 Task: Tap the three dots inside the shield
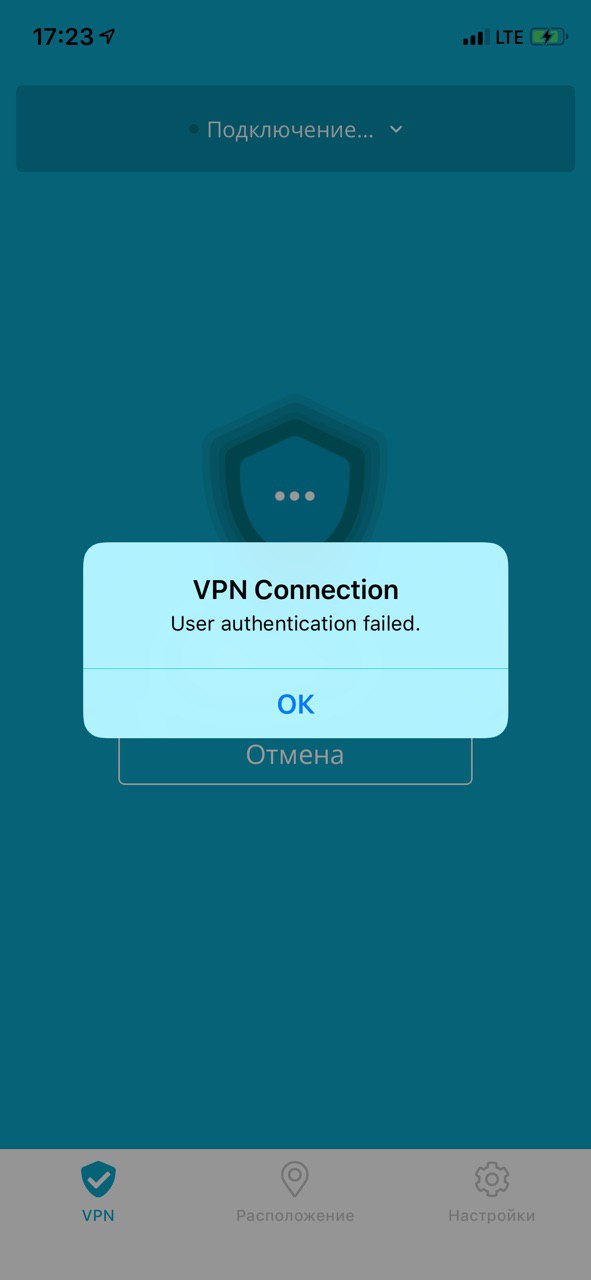pos(295,496)
